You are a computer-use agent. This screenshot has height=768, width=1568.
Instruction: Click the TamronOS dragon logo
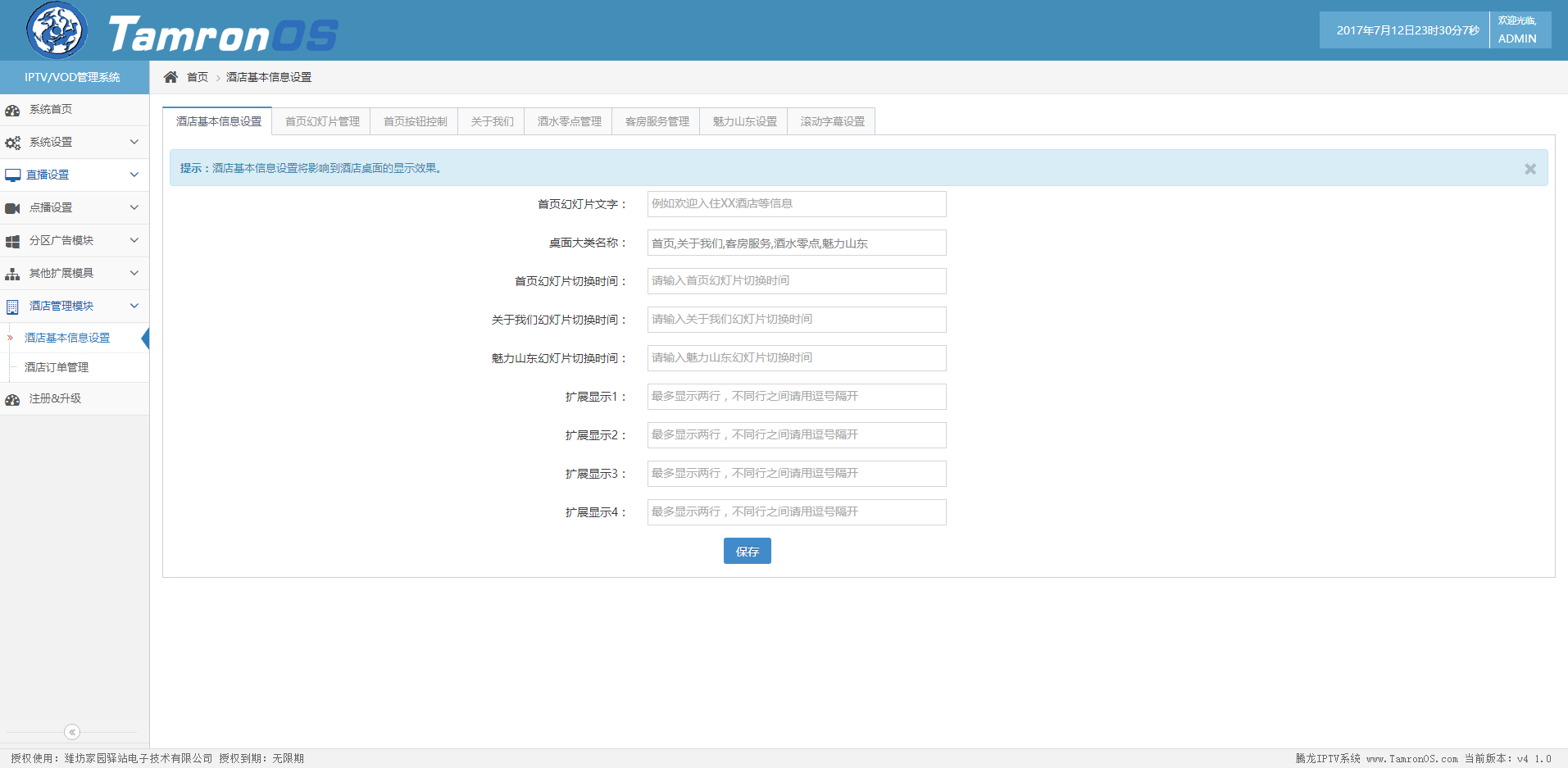tap(57, 30)
